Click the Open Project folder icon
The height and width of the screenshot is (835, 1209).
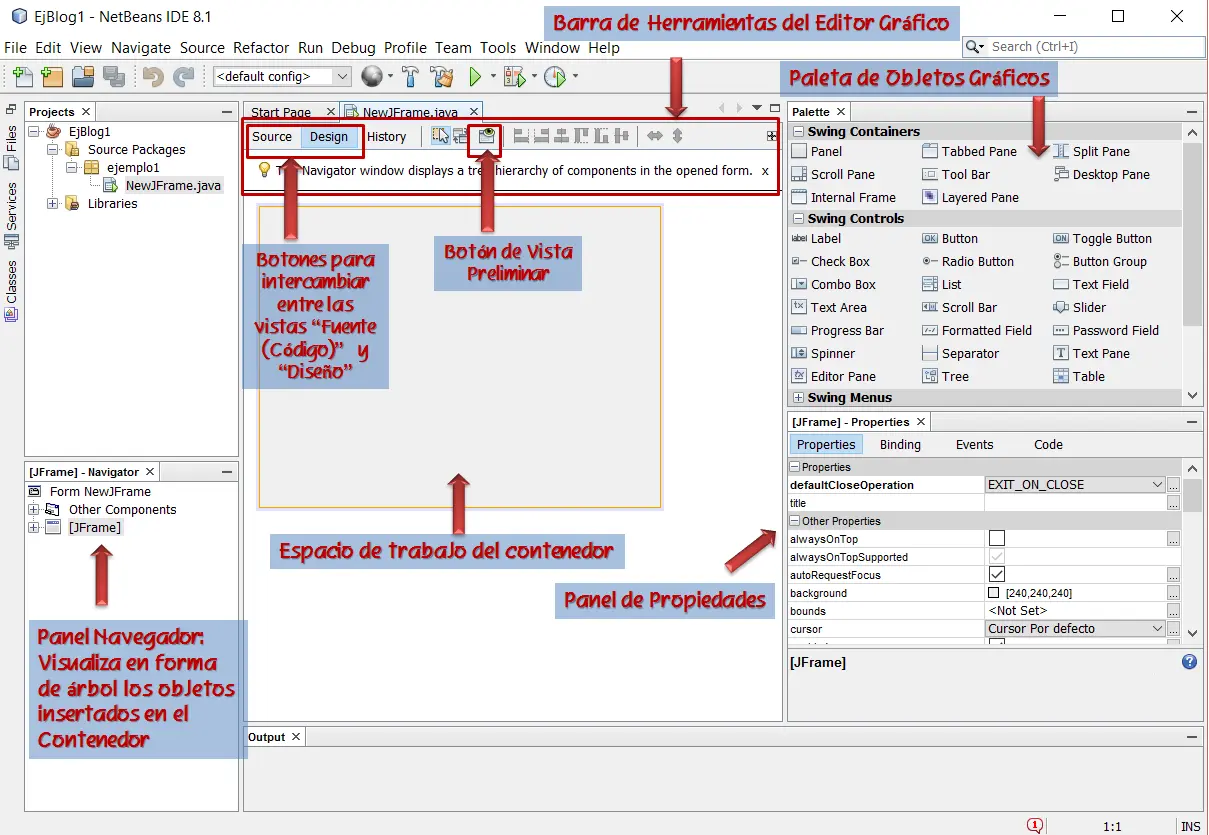[83, 76]
